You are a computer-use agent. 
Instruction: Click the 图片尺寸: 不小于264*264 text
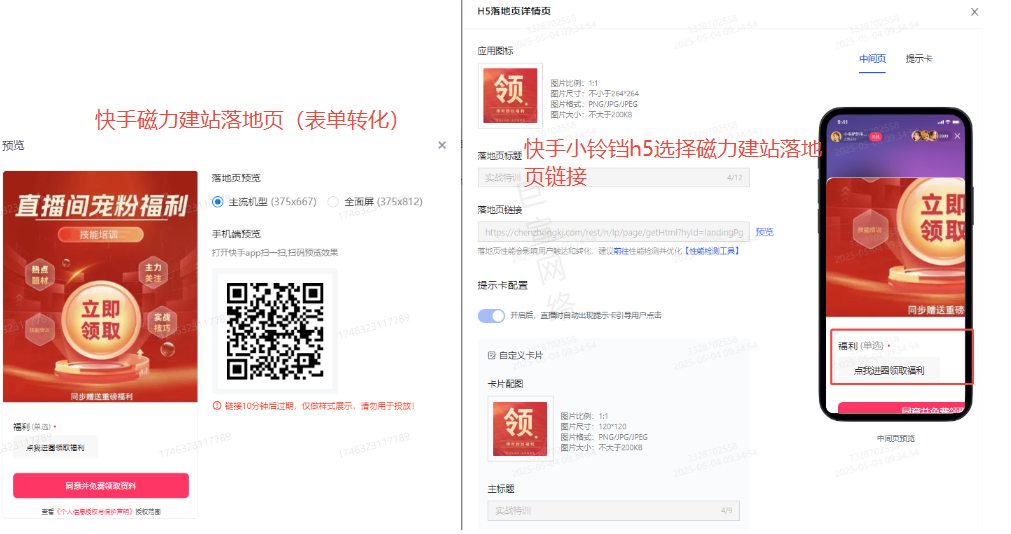pyautogui.click(x=594, y=94)
